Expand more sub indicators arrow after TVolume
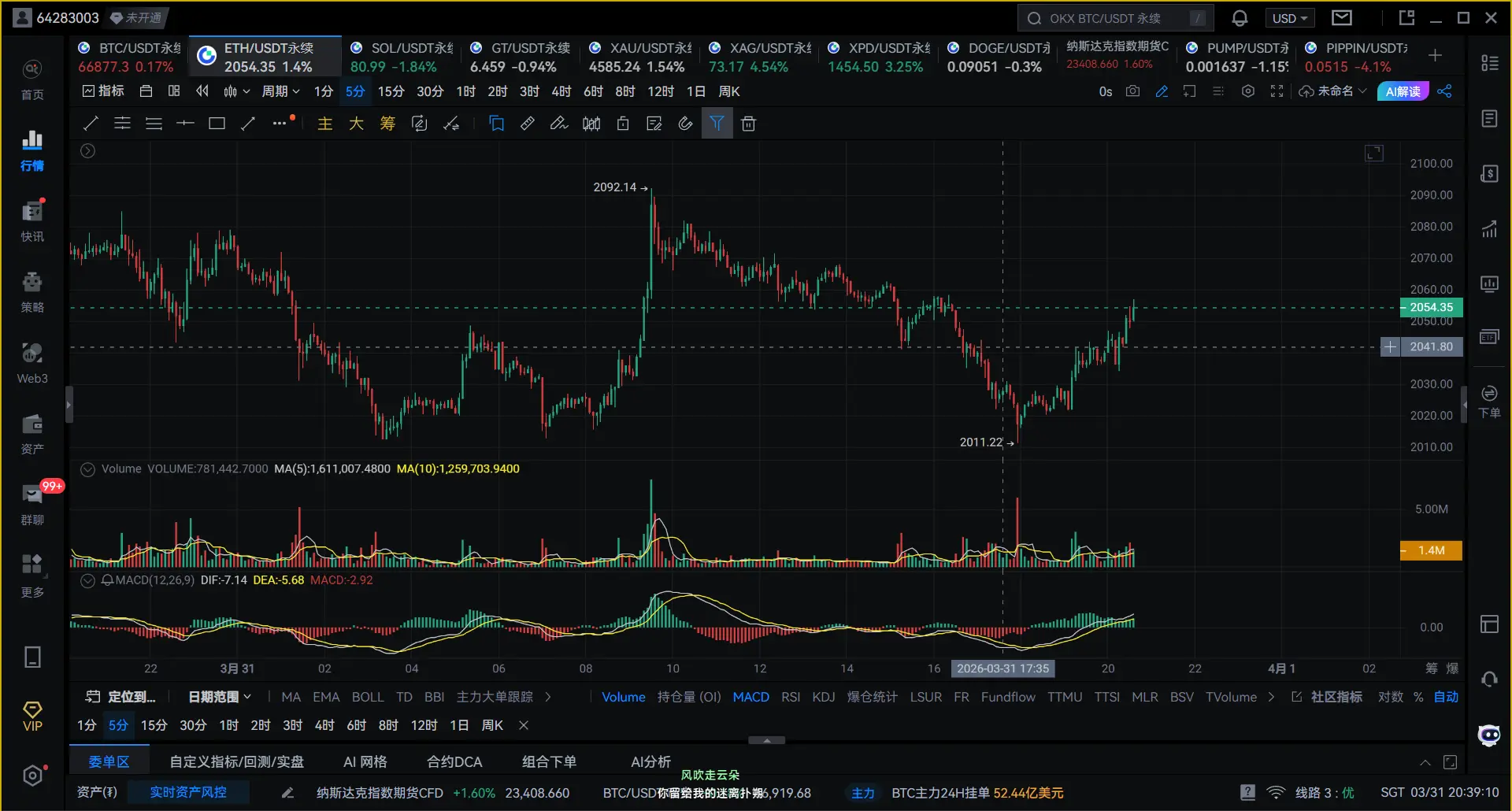This screenshot has width=1512, height=811. tap(1271, 697)
